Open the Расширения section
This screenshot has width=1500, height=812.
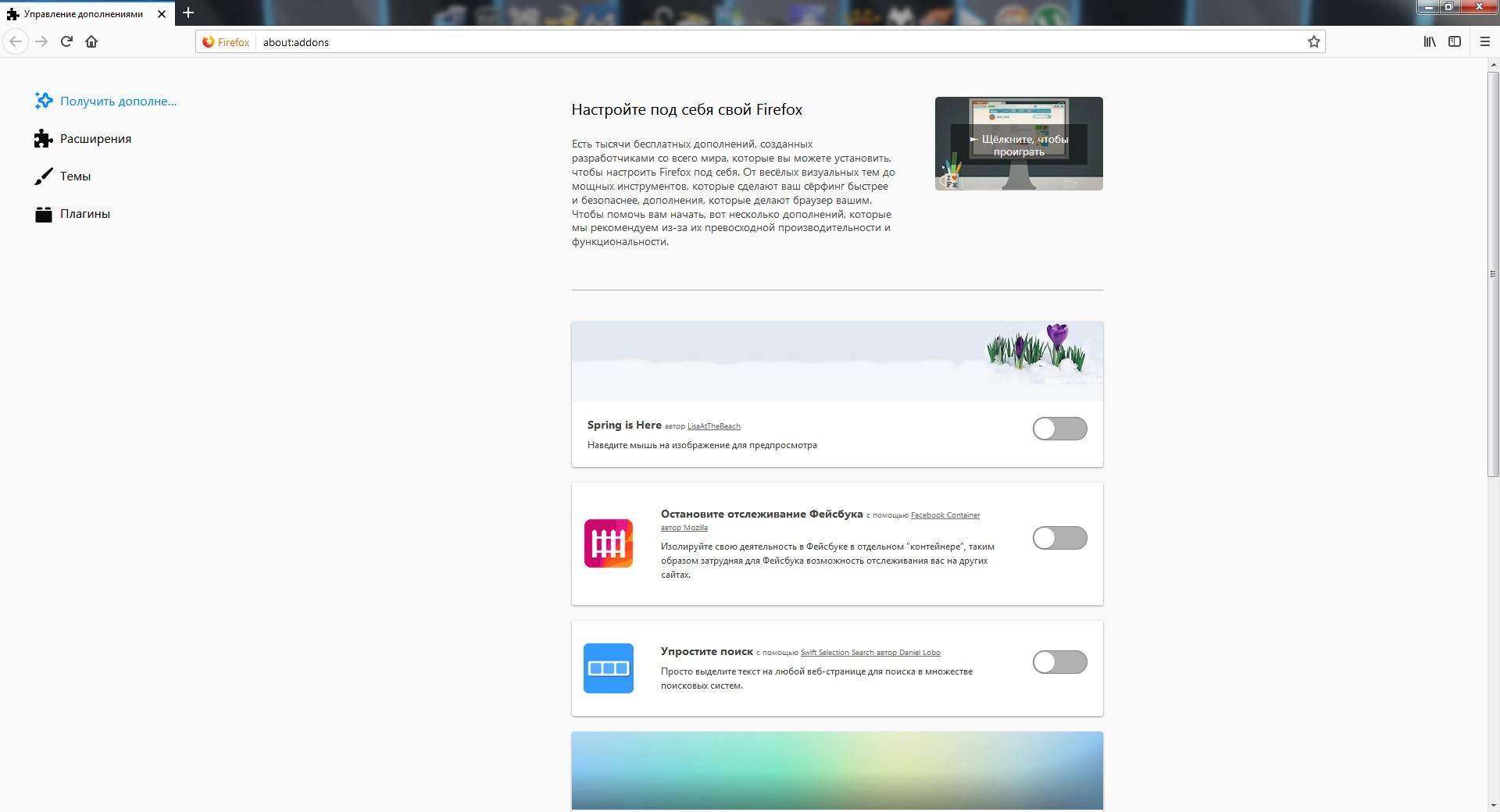[83, 138]
